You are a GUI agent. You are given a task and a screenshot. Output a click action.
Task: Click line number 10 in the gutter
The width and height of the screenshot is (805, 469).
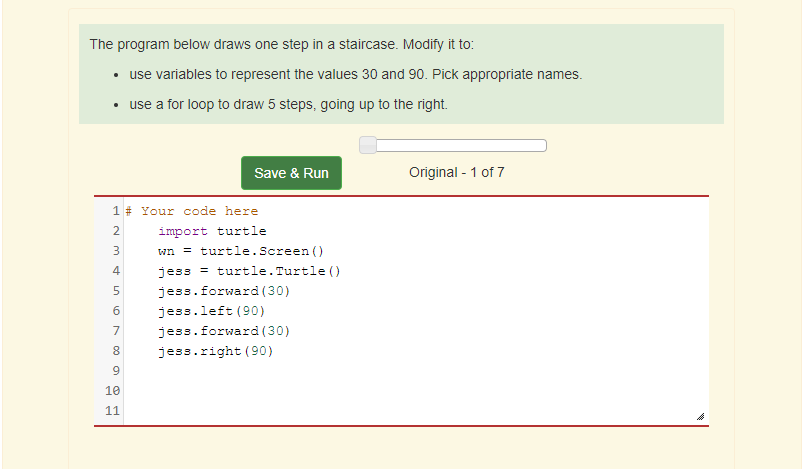[112, 391]
